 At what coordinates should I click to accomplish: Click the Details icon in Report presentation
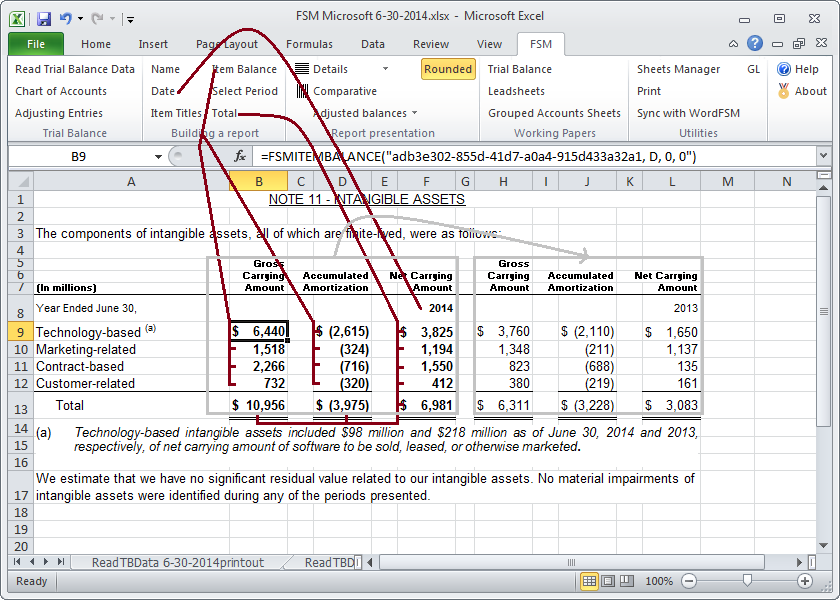(x=302, y=69)
